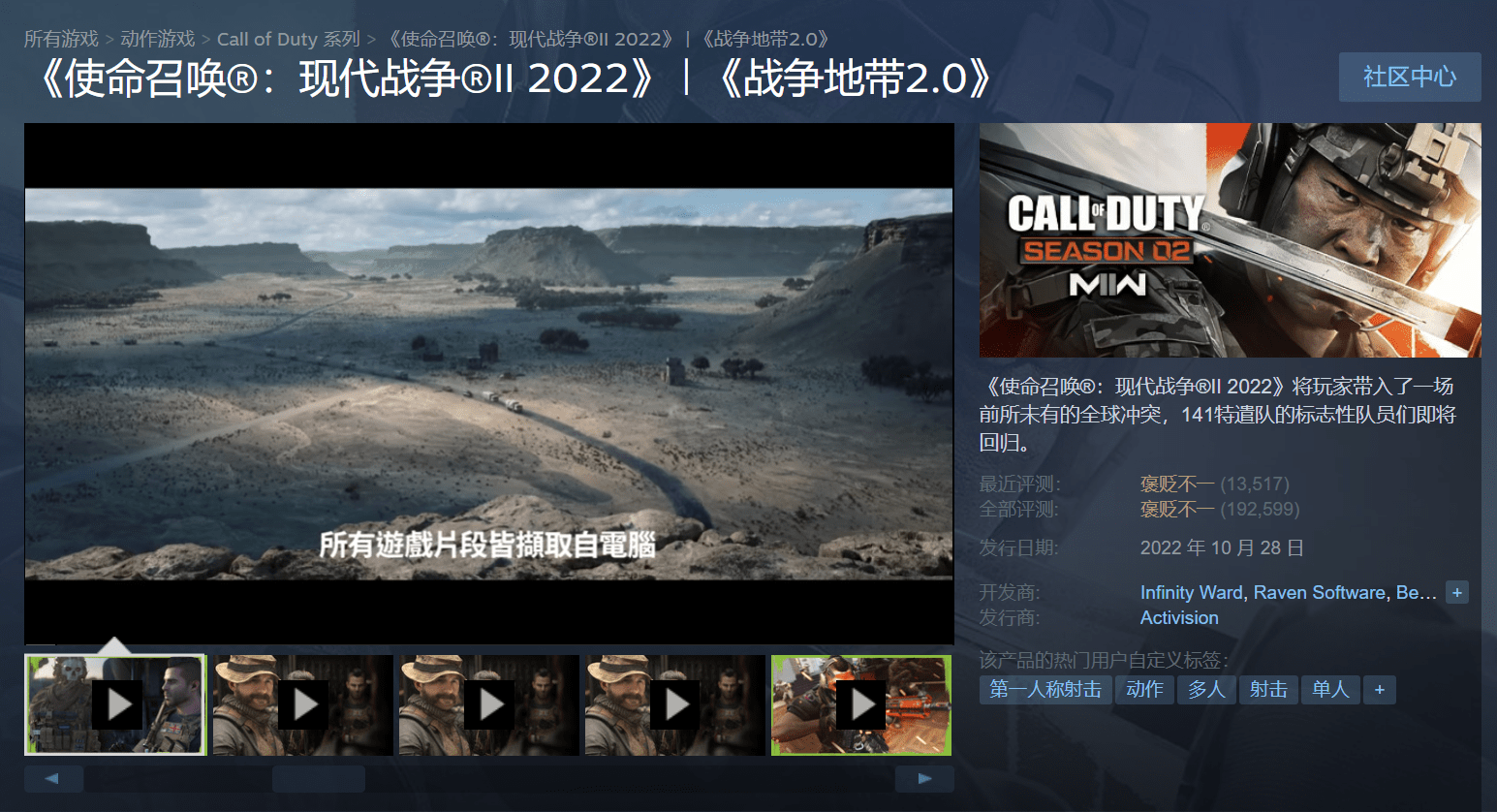
Task: Grab the thumbnail strip scrollbar handle
Action: 318,778
